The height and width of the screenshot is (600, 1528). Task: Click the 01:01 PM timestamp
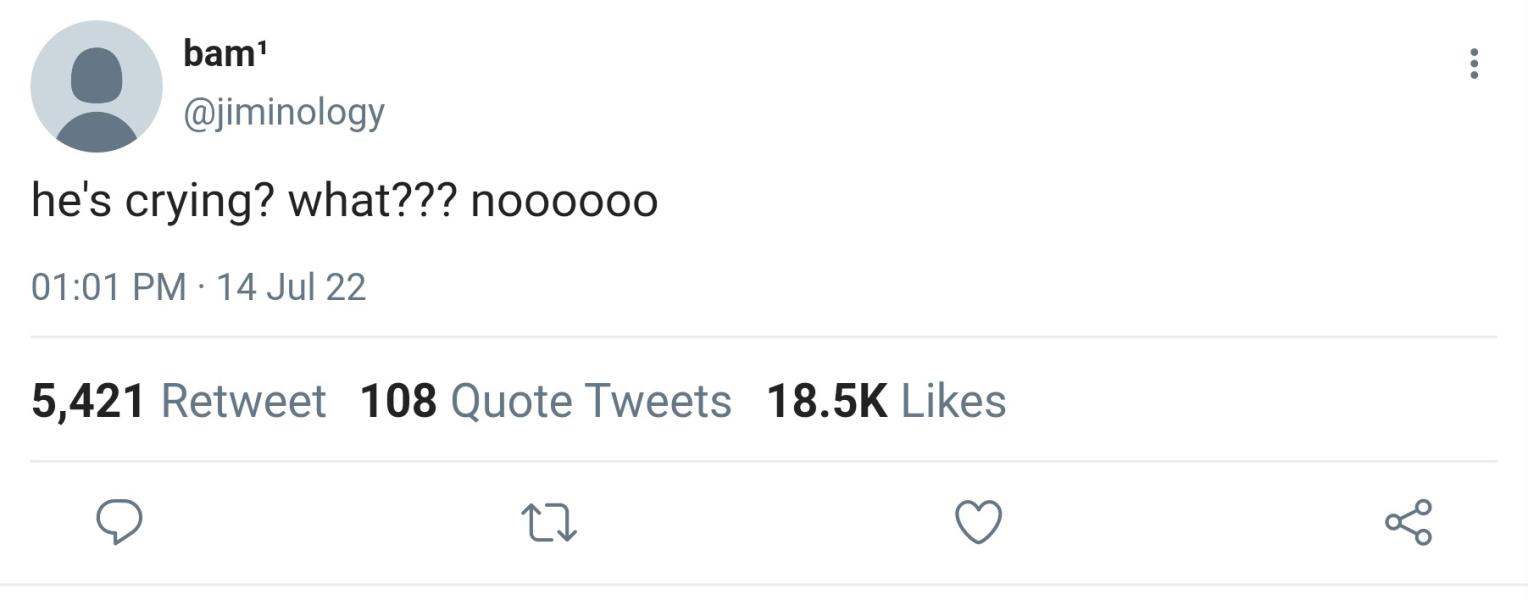pyautogui.click(x=108, y=287)
